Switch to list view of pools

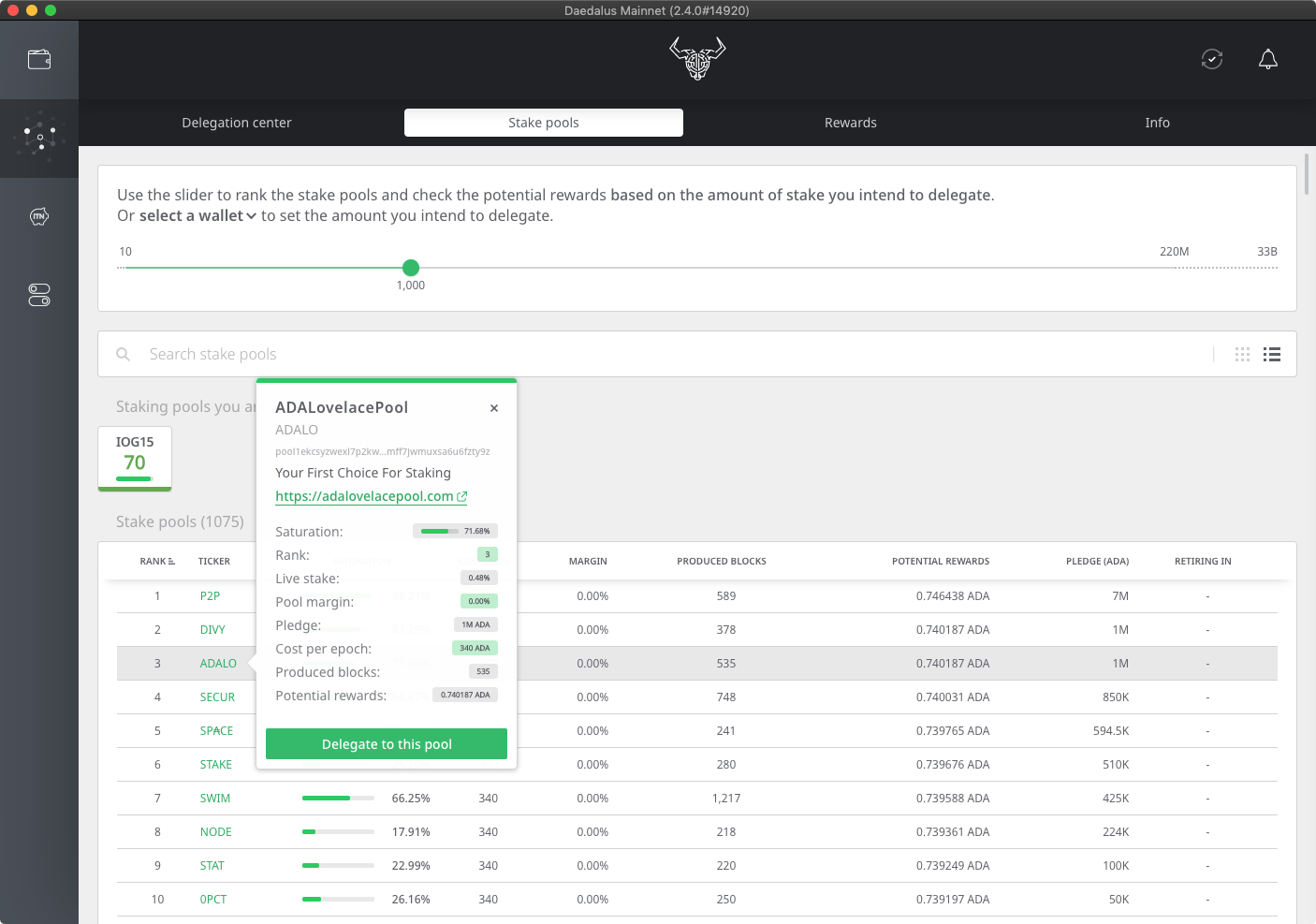1272,354
